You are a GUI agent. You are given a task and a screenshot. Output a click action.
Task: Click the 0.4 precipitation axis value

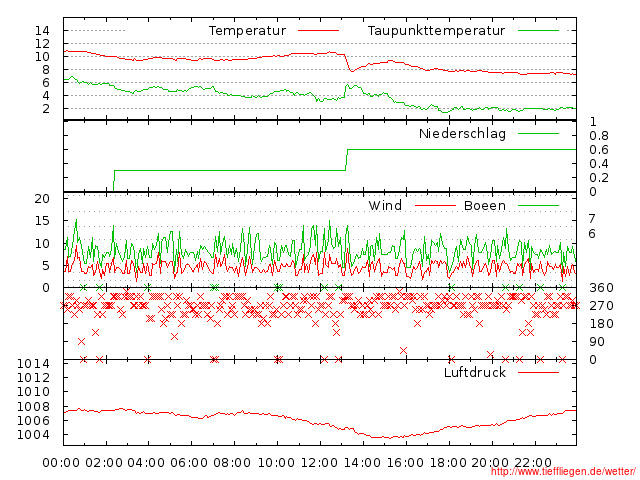point(599,164)
